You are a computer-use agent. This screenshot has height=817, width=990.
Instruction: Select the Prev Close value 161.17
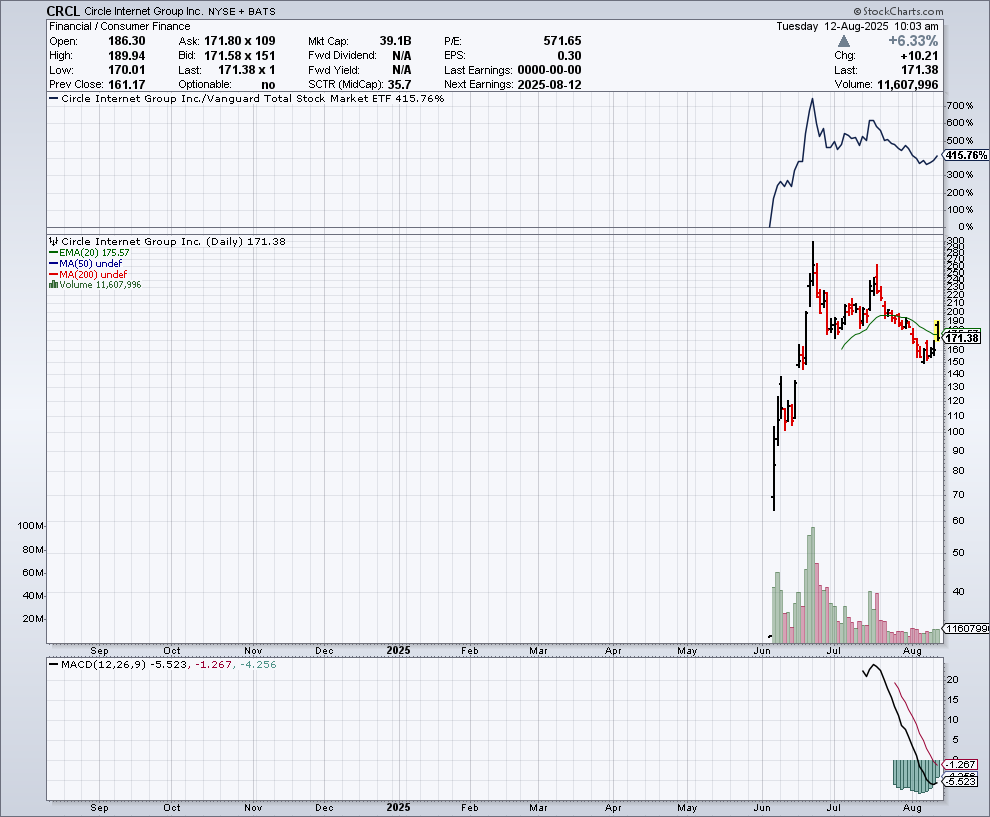127,85
